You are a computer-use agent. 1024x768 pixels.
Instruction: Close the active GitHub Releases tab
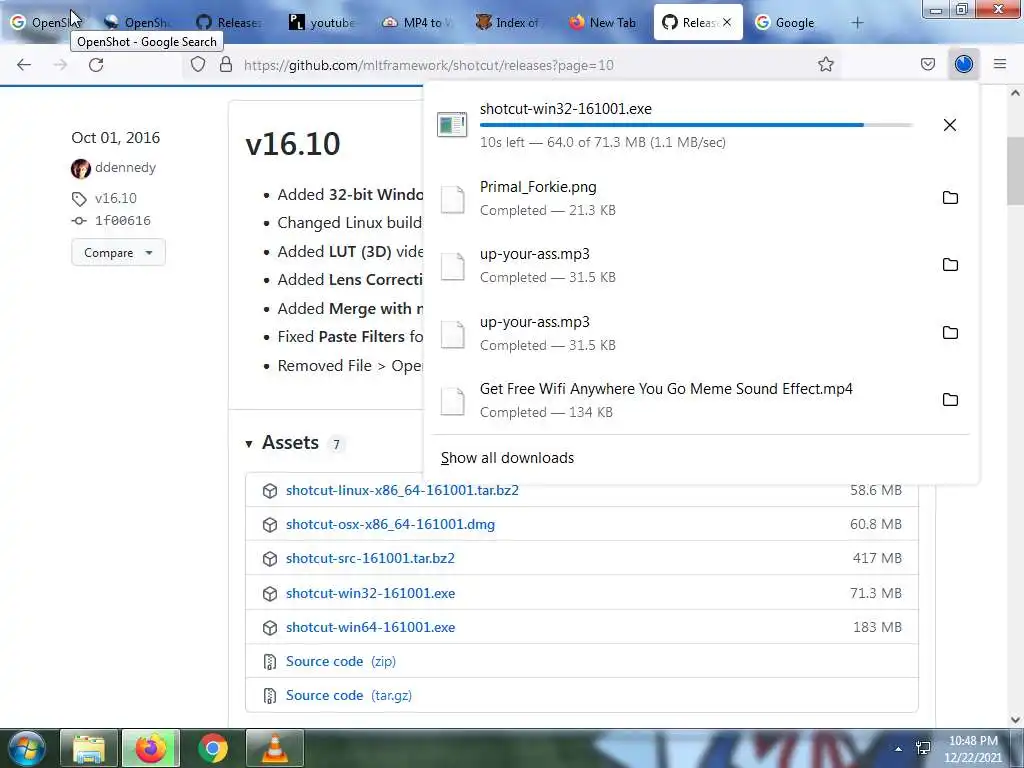[x=727, y=22]
